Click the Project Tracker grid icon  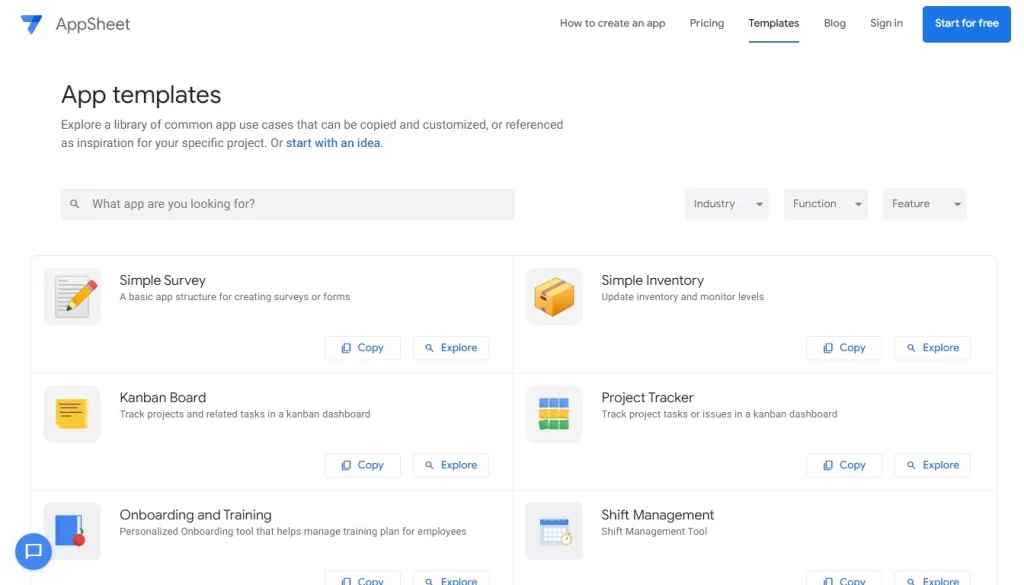click(554, 414)
